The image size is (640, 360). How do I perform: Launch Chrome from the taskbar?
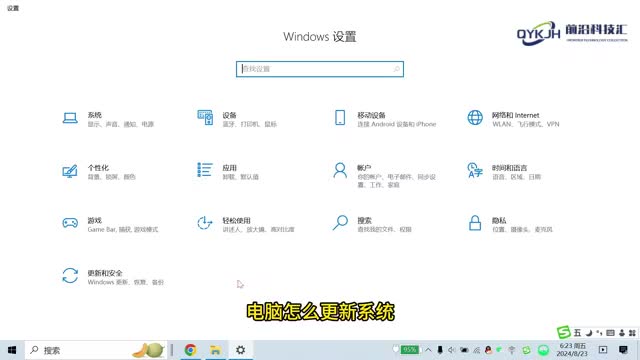coord(190,350)
